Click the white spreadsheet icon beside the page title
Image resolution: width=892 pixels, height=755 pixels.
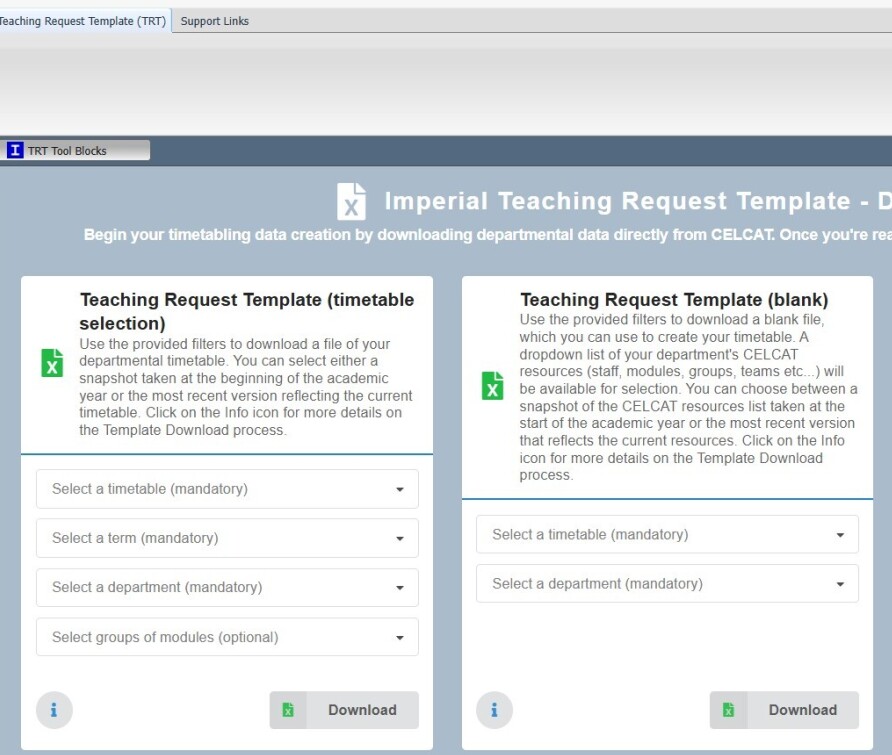[x=351, y=201]
